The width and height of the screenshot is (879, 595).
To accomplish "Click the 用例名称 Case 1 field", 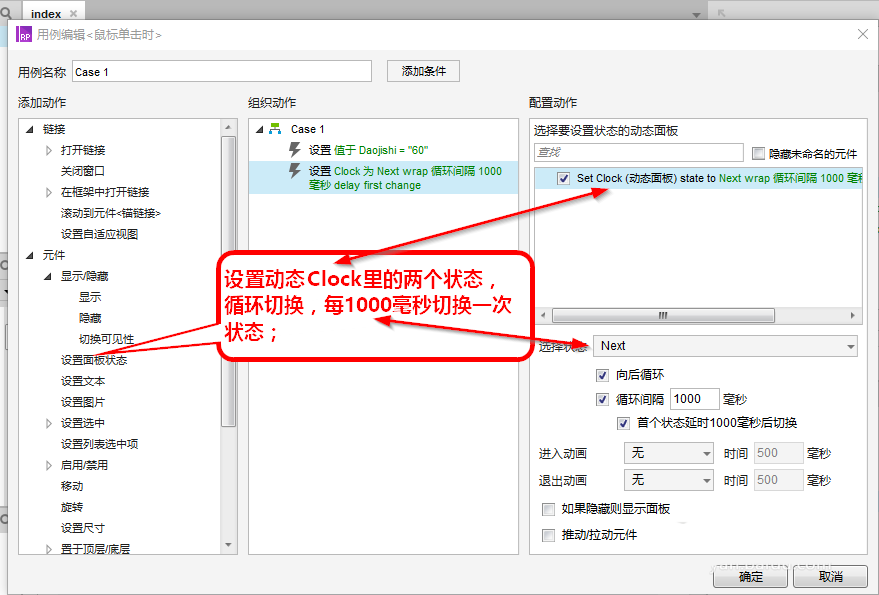I will click(222, 71).
